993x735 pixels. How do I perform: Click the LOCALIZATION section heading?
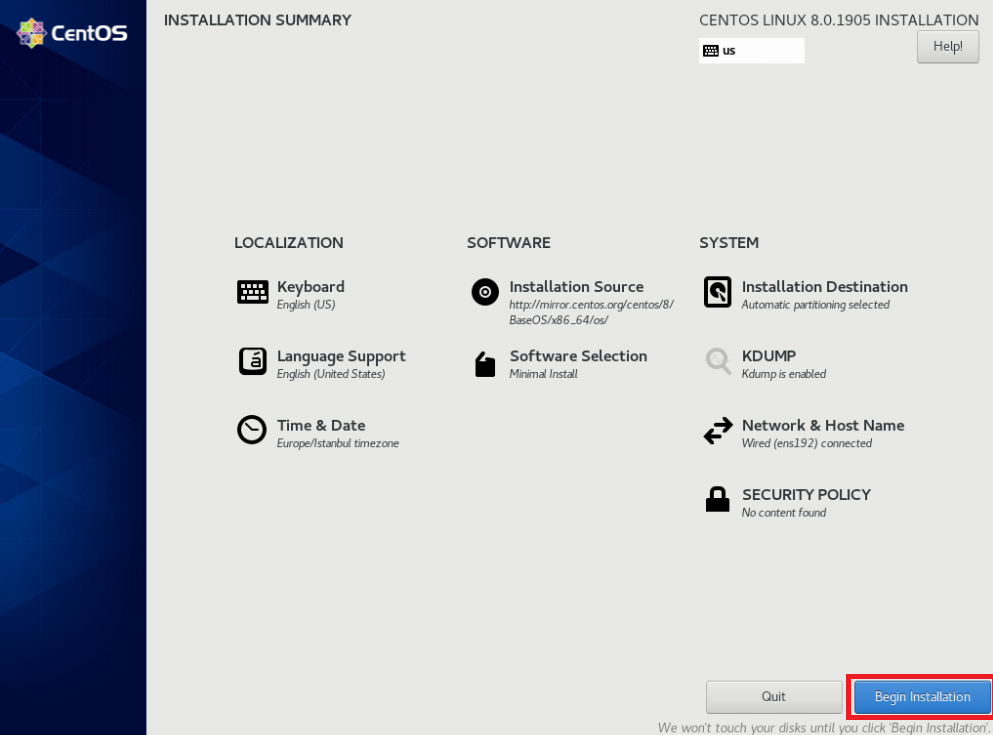(289, 242)
